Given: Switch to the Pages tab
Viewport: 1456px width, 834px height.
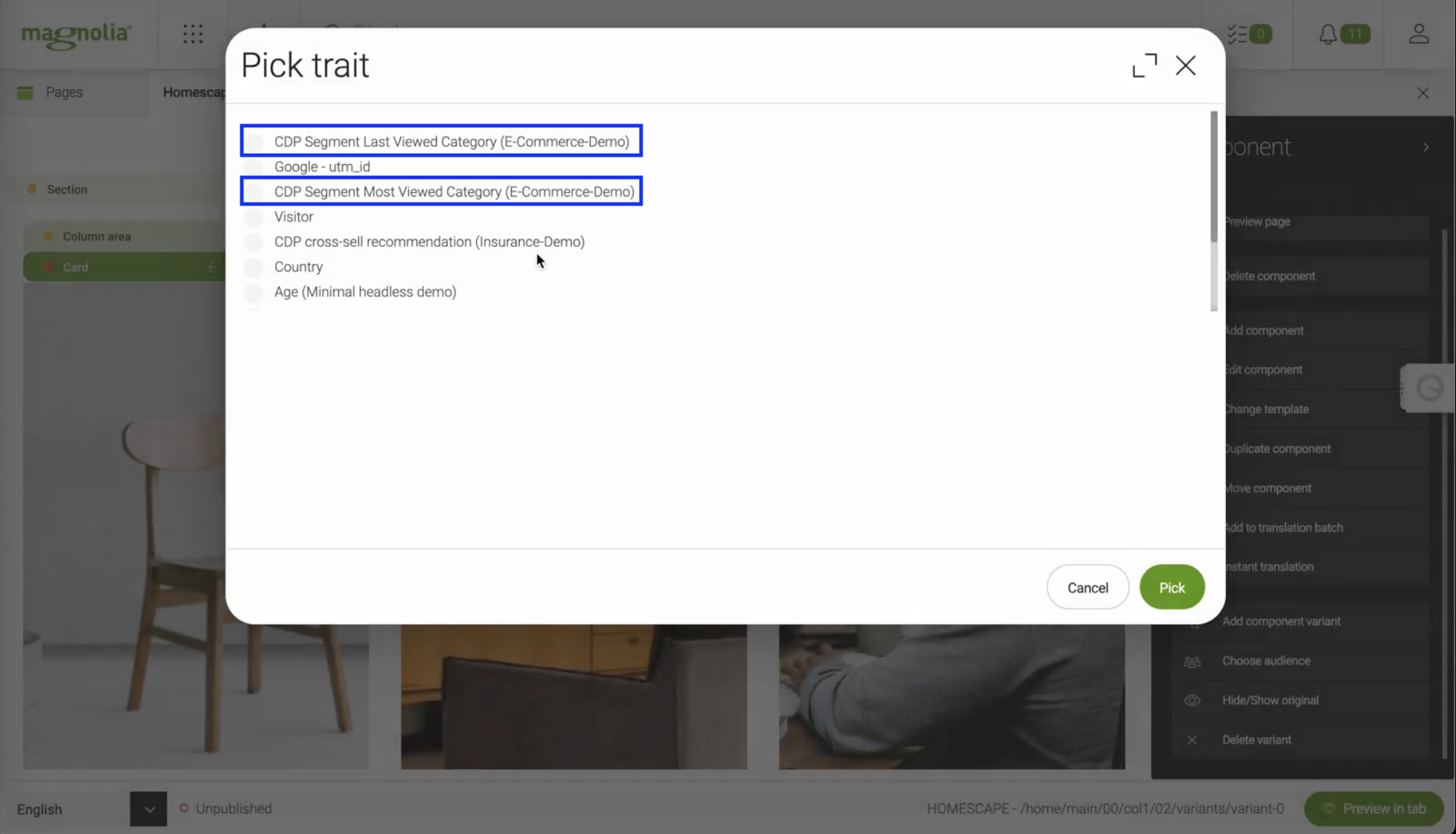Looking at the screenshot, I should coord(64,92).
